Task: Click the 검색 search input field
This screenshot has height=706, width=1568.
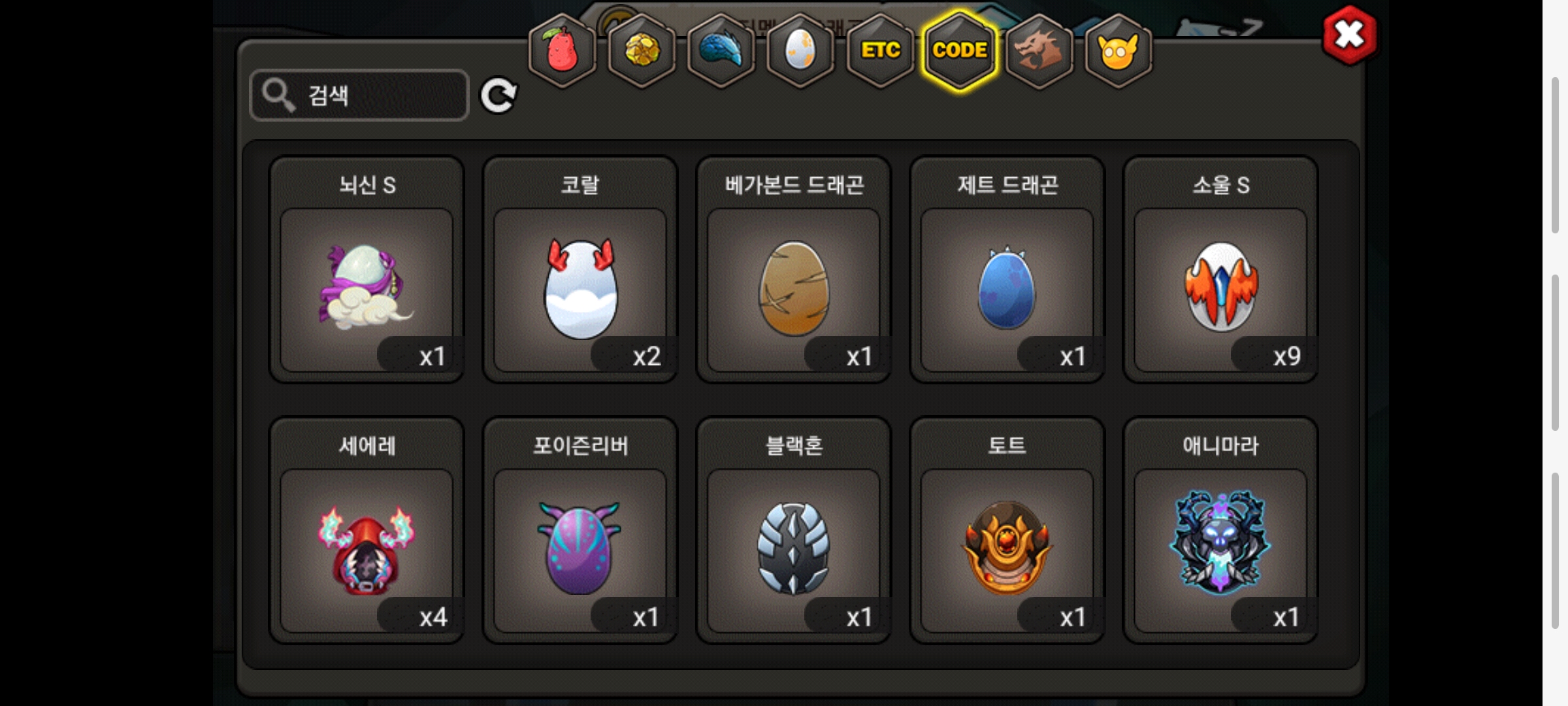Action: [359, 95]
